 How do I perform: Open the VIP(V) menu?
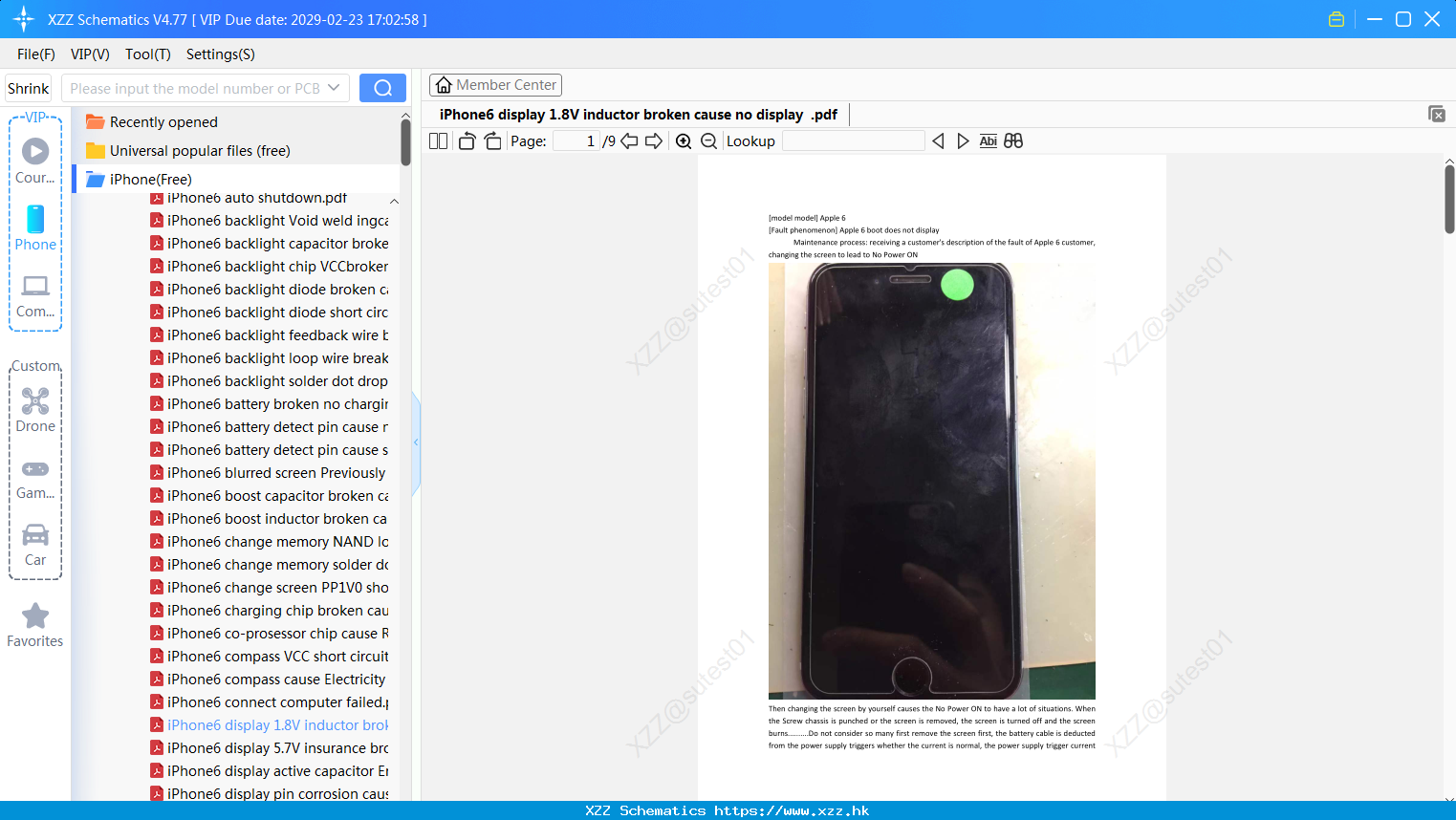(x=90, y=54)
